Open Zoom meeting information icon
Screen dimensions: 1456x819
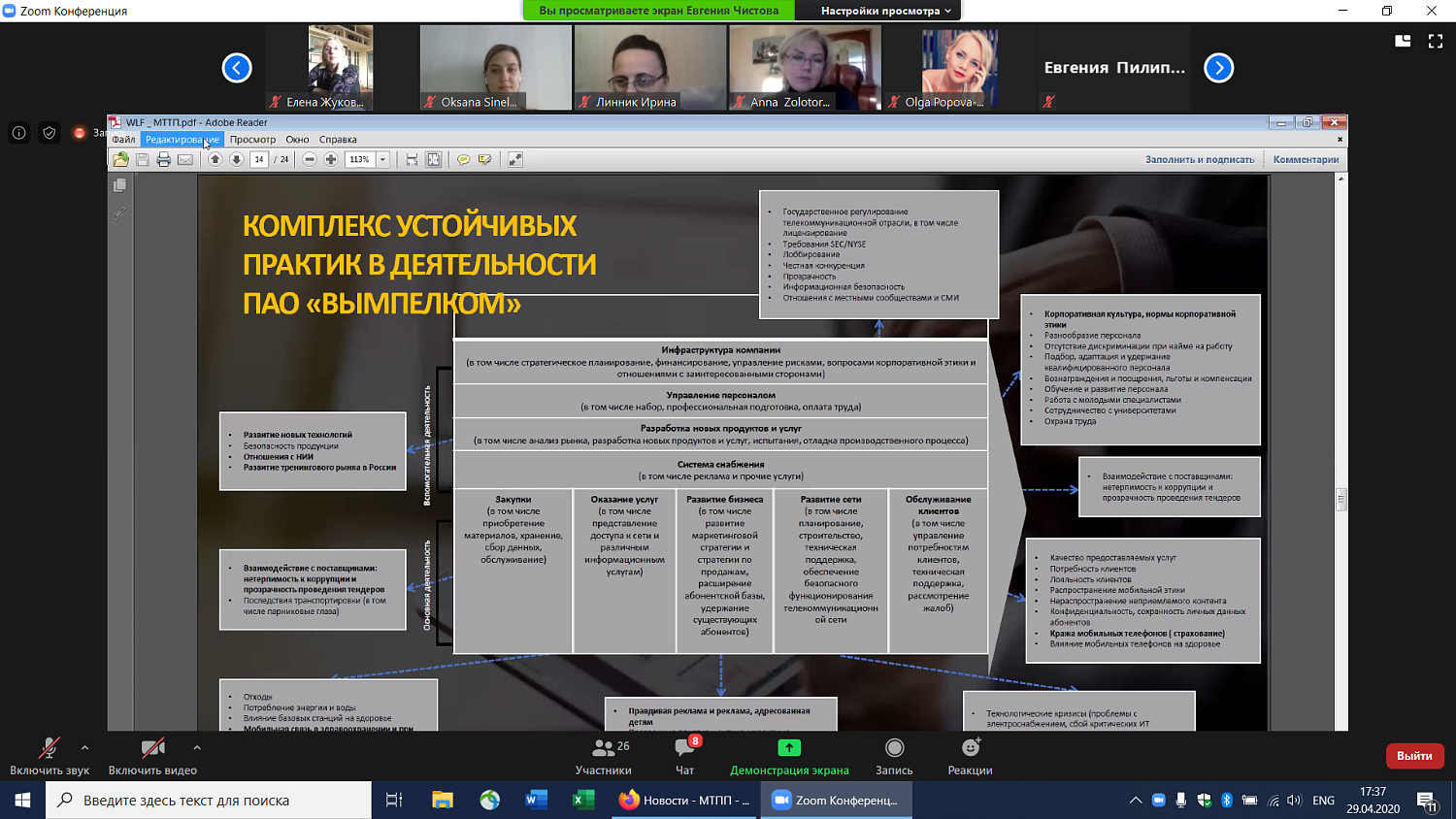coord(18,133)
